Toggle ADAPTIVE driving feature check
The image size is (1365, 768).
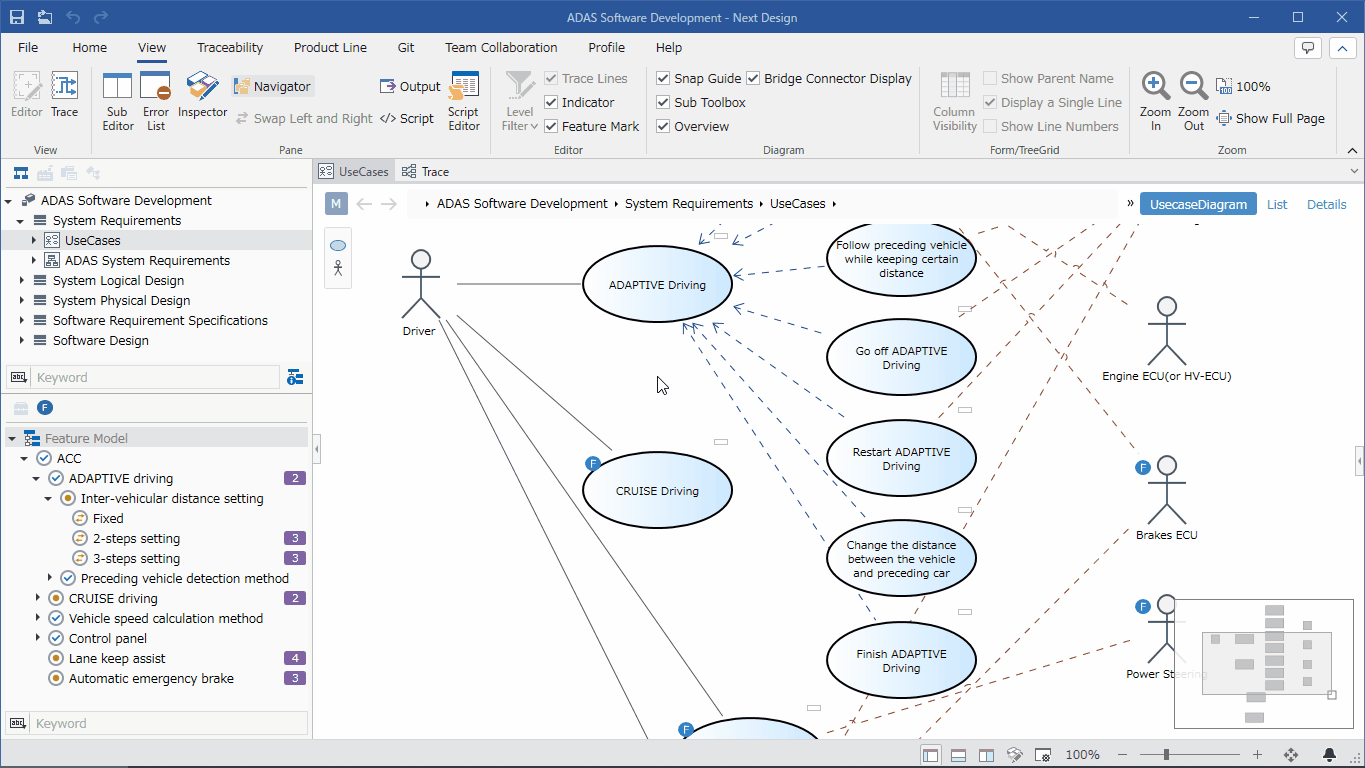coord(56,478)
